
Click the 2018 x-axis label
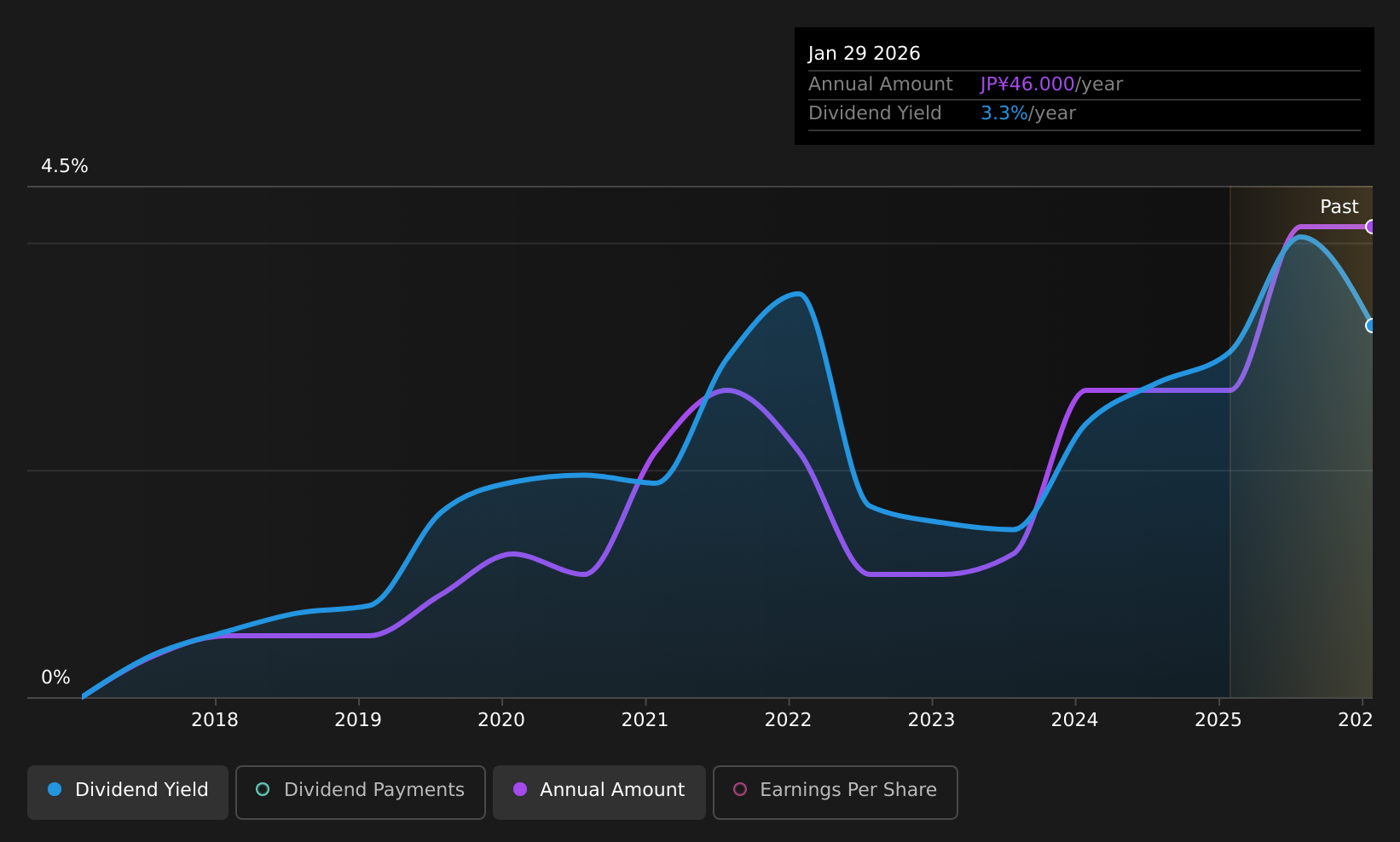[x=215, y=720]
